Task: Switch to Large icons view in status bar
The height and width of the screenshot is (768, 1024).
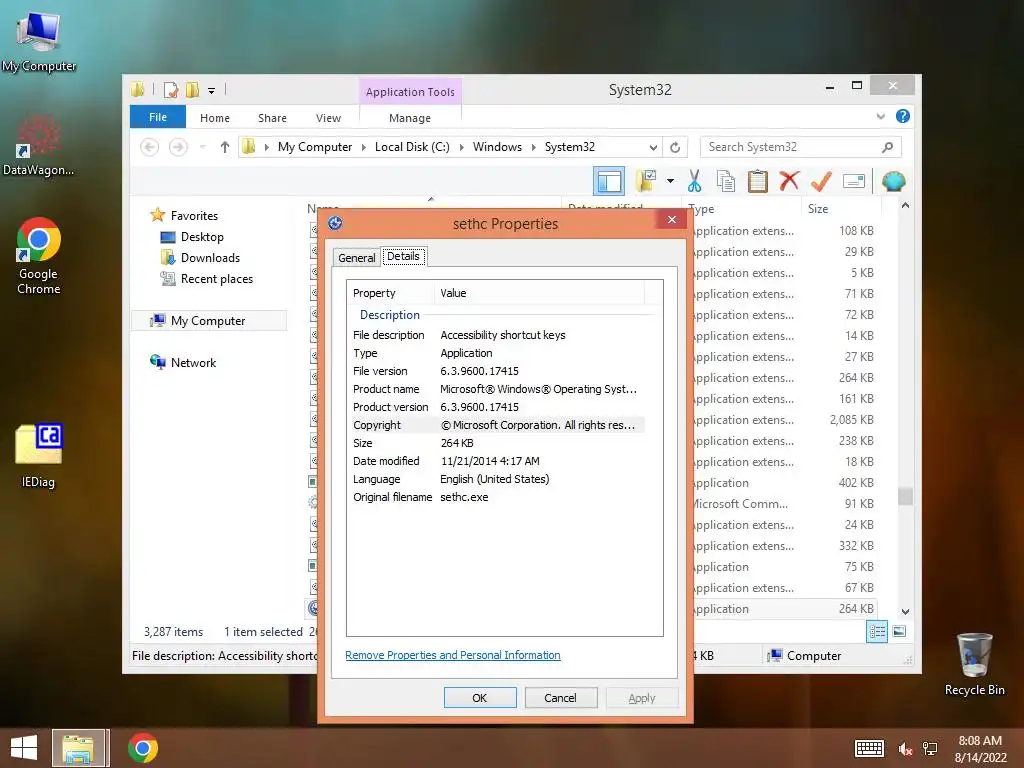Action: pos(899,631)
